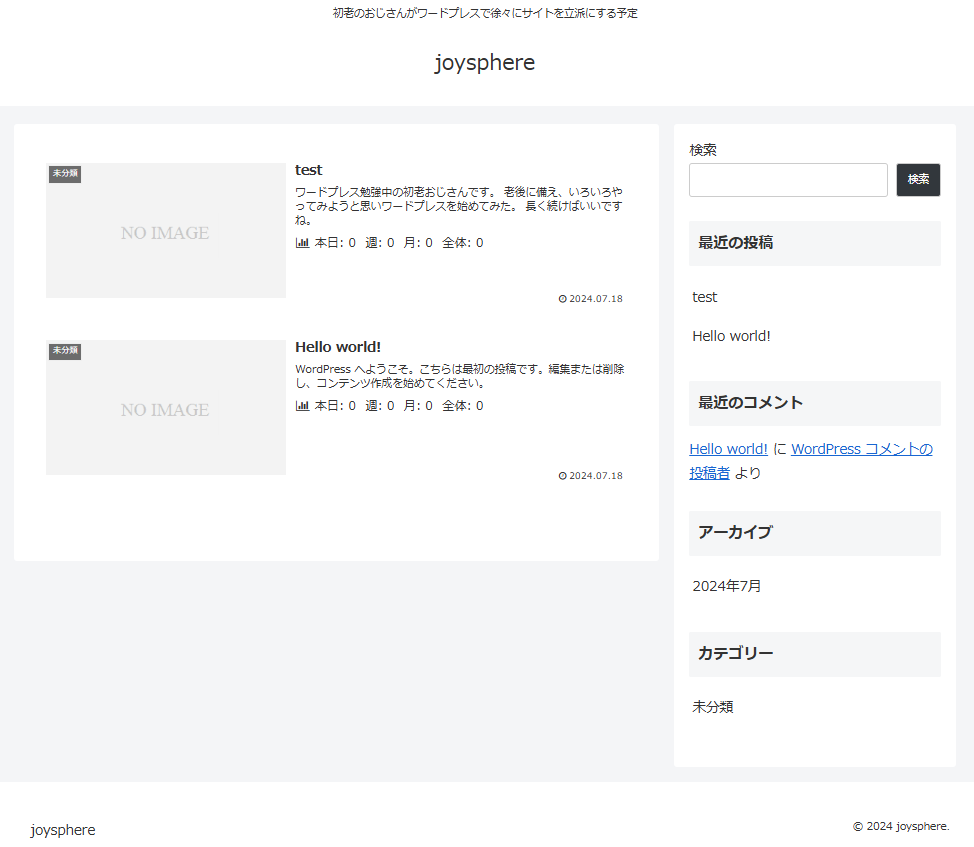Screen dimensions: 974x847
Task: Click the clock icon beside test post date
Action: tap(562, 299)
